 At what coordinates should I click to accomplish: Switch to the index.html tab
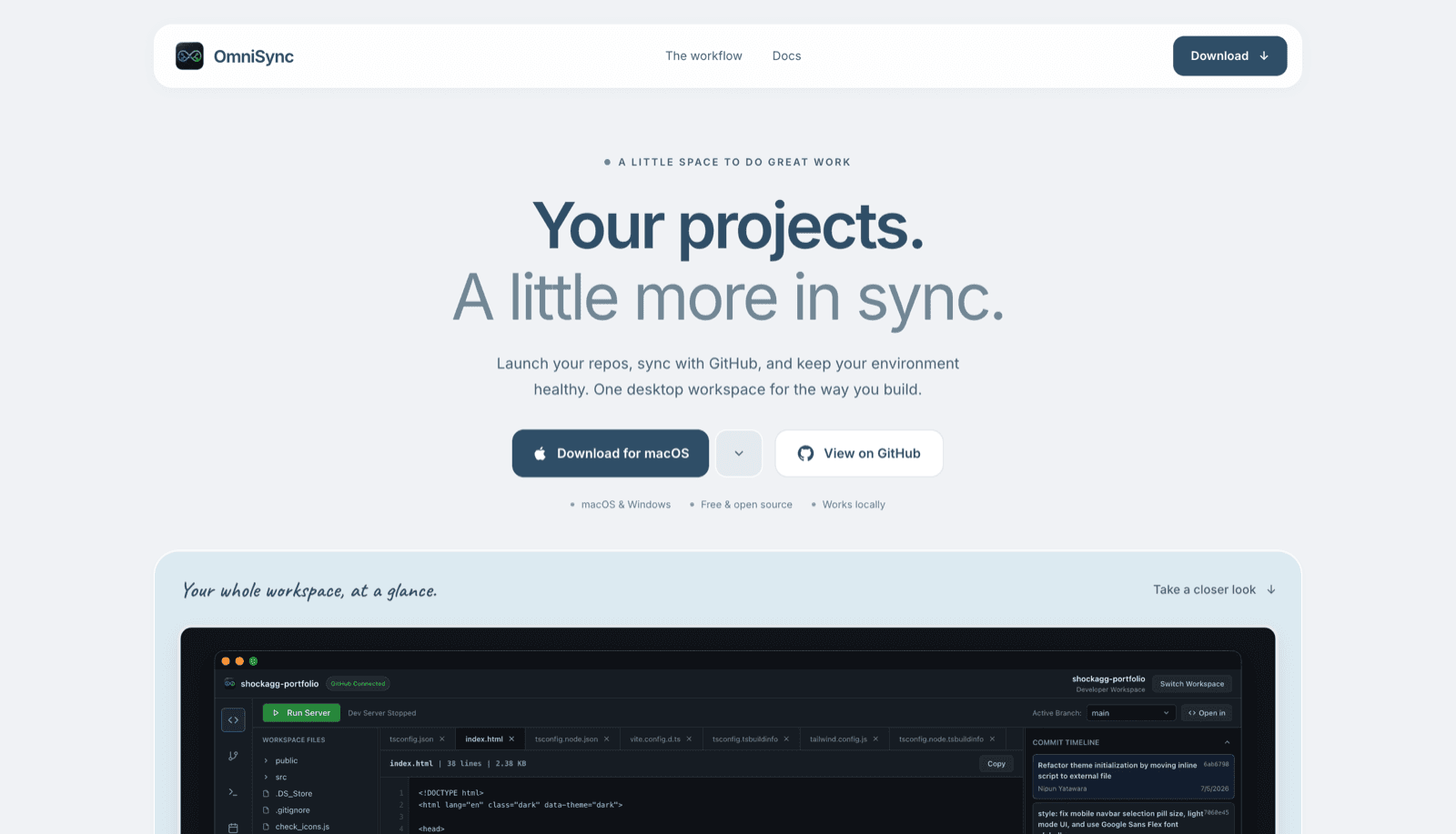(x=484, y=739)
